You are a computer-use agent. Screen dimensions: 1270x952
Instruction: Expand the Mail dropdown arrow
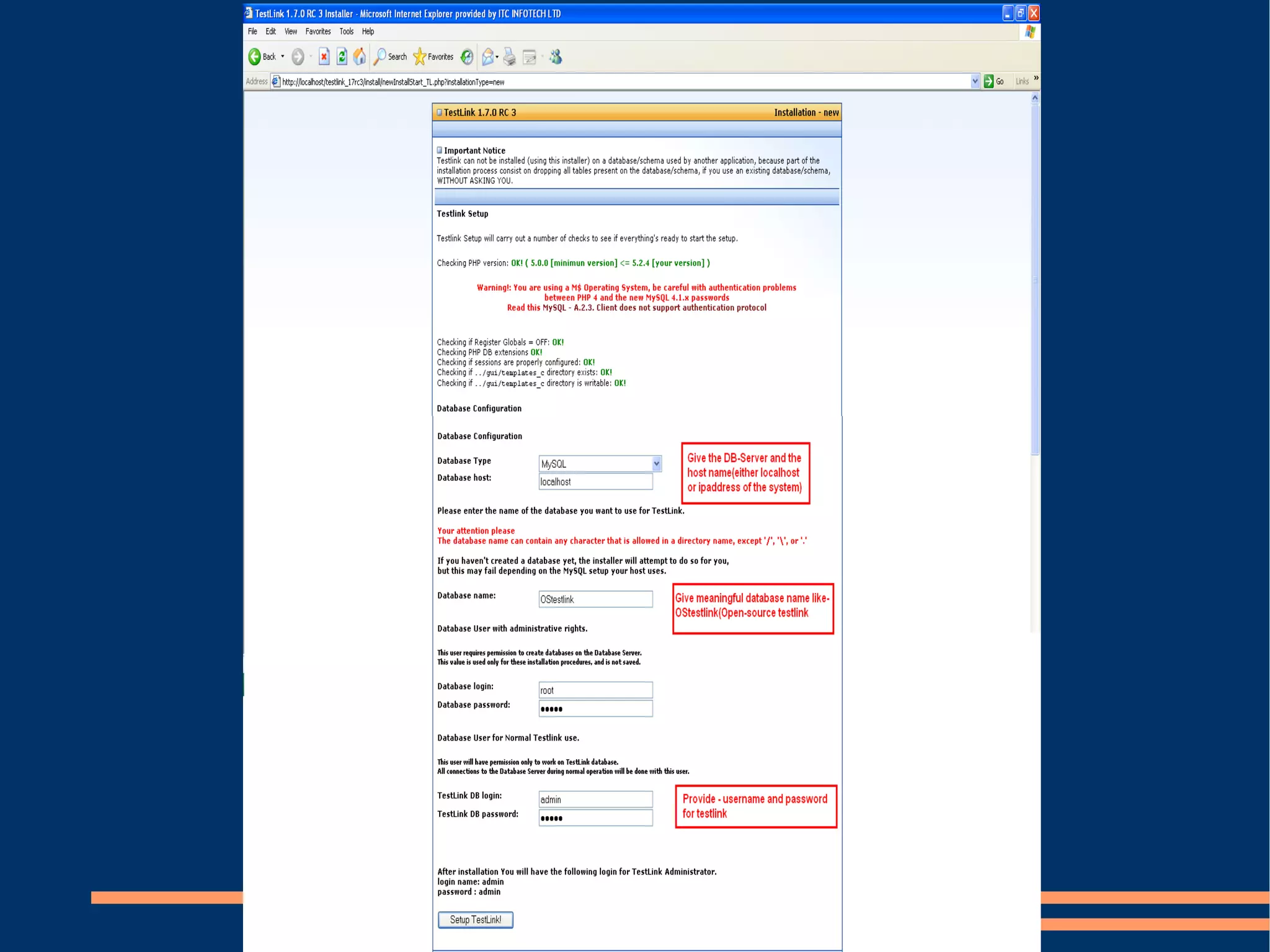pos(497,57)
